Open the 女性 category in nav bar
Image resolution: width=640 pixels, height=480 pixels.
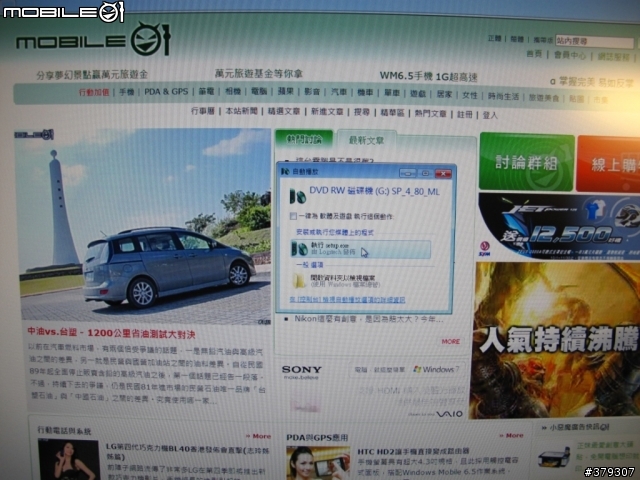point(470,95)
